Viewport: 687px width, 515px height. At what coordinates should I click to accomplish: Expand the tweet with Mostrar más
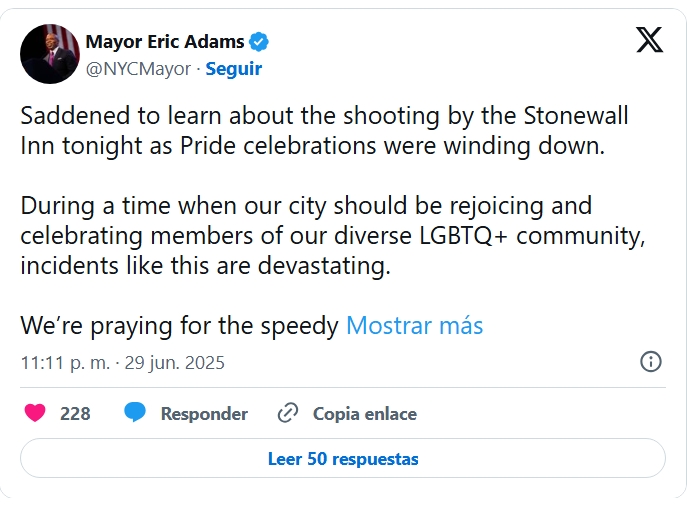414,326
